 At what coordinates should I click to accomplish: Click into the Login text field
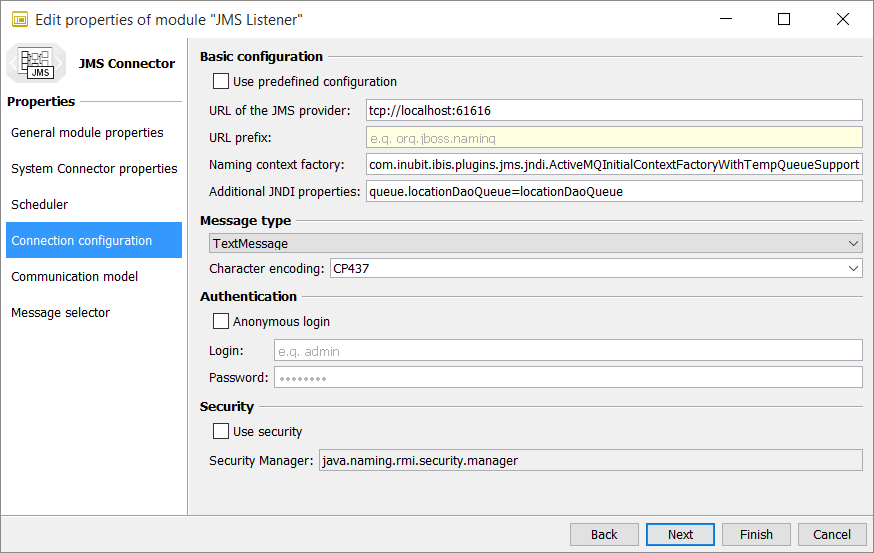pyautogui.click(x=567, y=350)
